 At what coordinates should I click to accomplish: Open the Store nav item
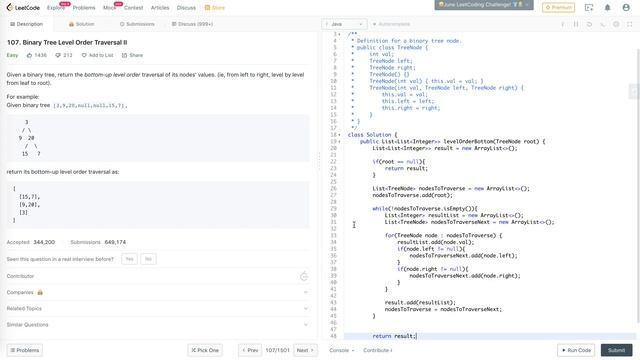[215, 8]
